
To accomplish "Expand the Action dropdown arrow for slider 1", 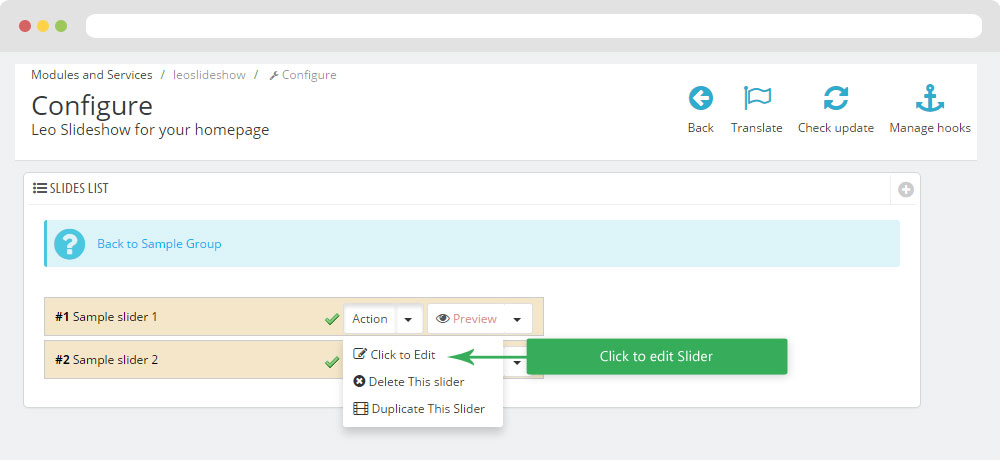I will click(409, 319).
